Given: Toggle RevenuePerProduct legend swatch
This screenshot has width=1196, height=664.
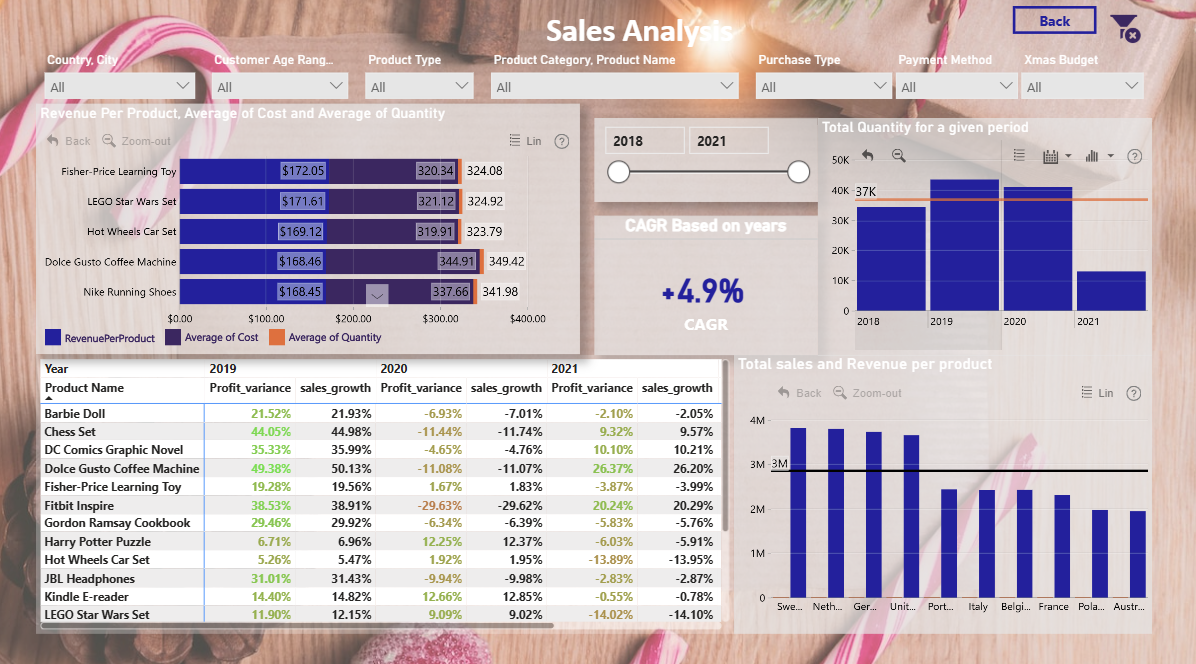Looking at the screenshot, I should pyautogui.click(x=53, y=338).
